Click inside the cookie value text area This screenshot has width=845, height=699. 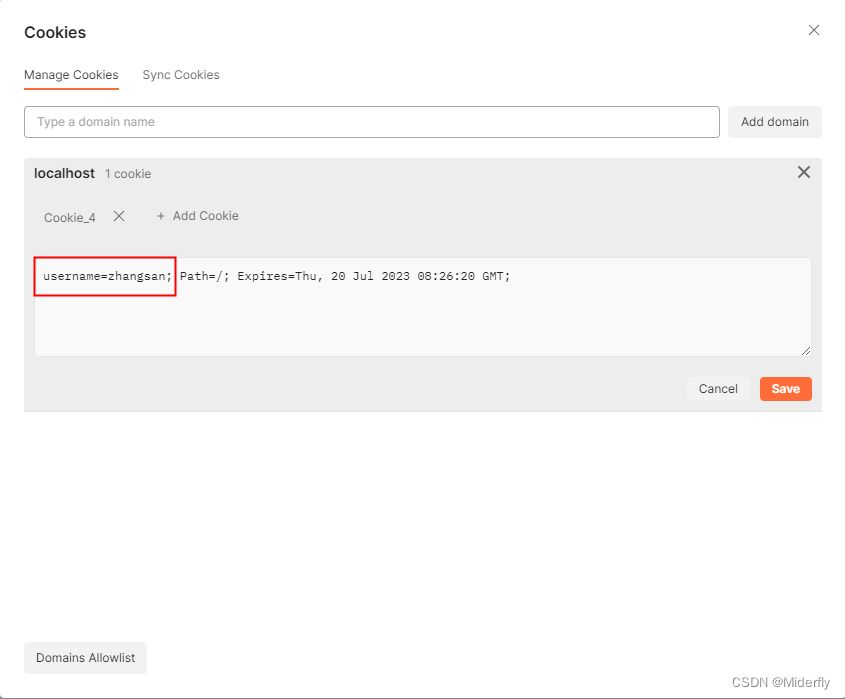pyautogui.click(x=422, y=307)
